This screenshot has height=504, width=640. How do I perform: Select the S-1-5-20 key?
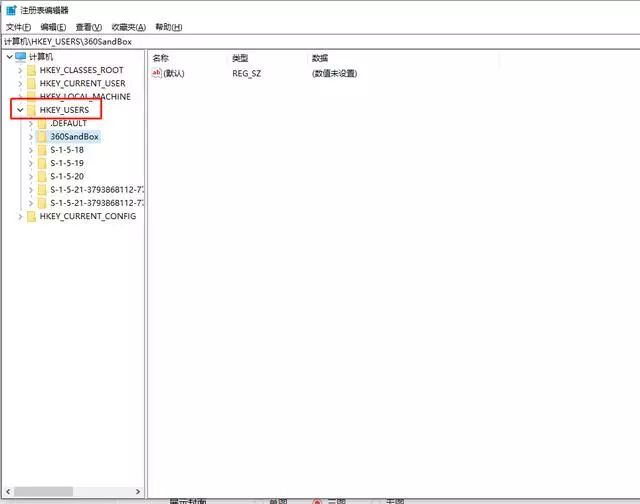click(67, 176)
